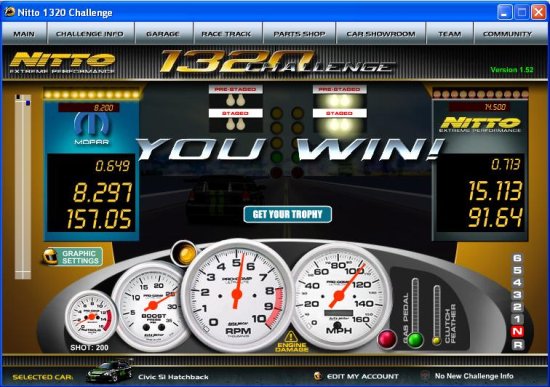
Task: Open the Parts Shop menu
Action: click(x=299, y=34)
